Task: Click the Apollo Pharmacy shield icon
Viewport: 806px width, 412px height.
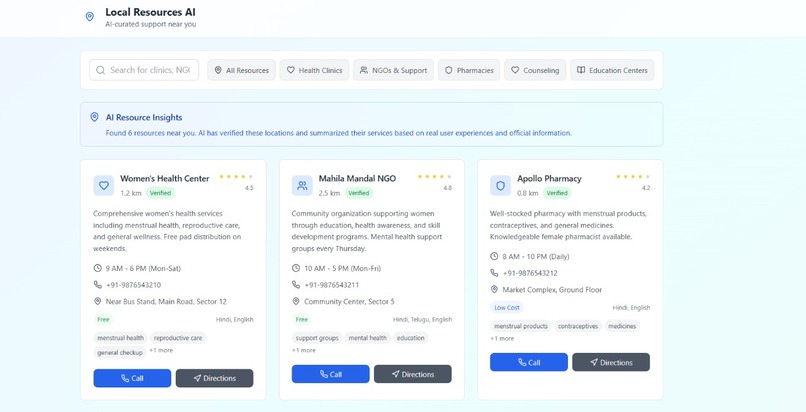Action: pos(500,185)
